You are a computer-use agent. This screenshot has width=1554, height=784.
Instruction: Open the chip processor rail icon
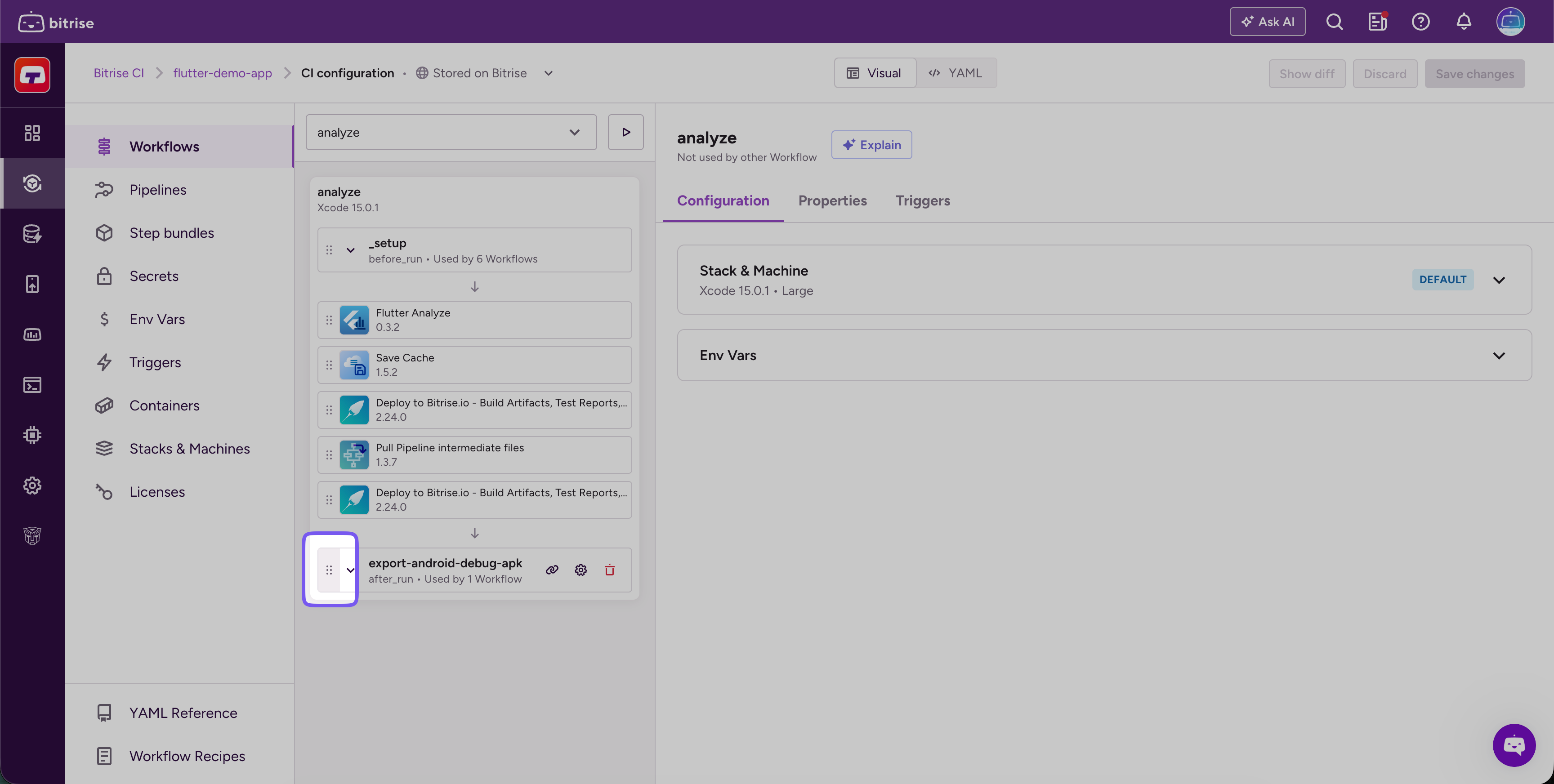click(x=32, y=436)
